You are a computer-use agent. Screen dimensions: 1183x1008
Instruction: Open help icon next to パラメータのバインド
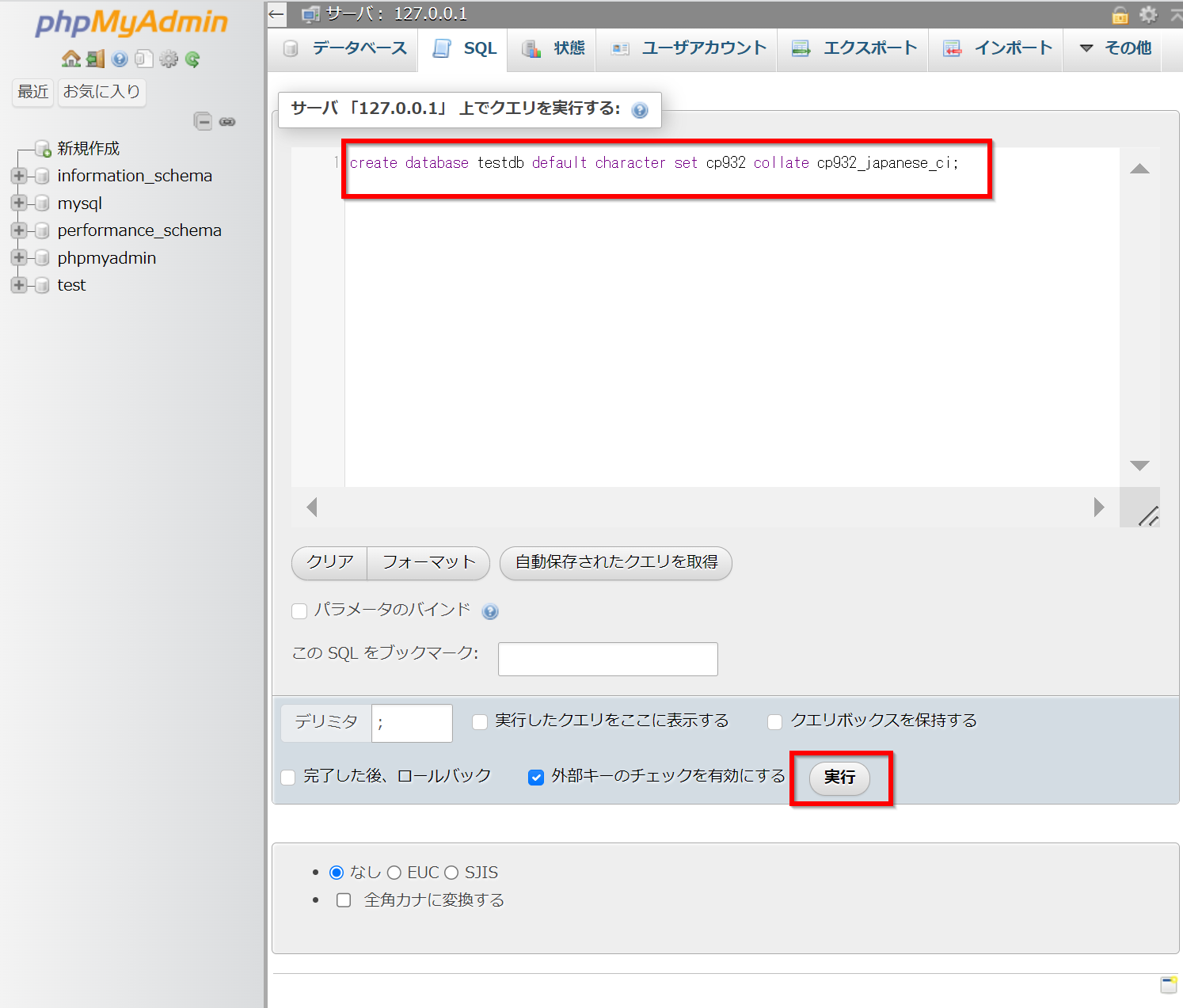[490, 611]
